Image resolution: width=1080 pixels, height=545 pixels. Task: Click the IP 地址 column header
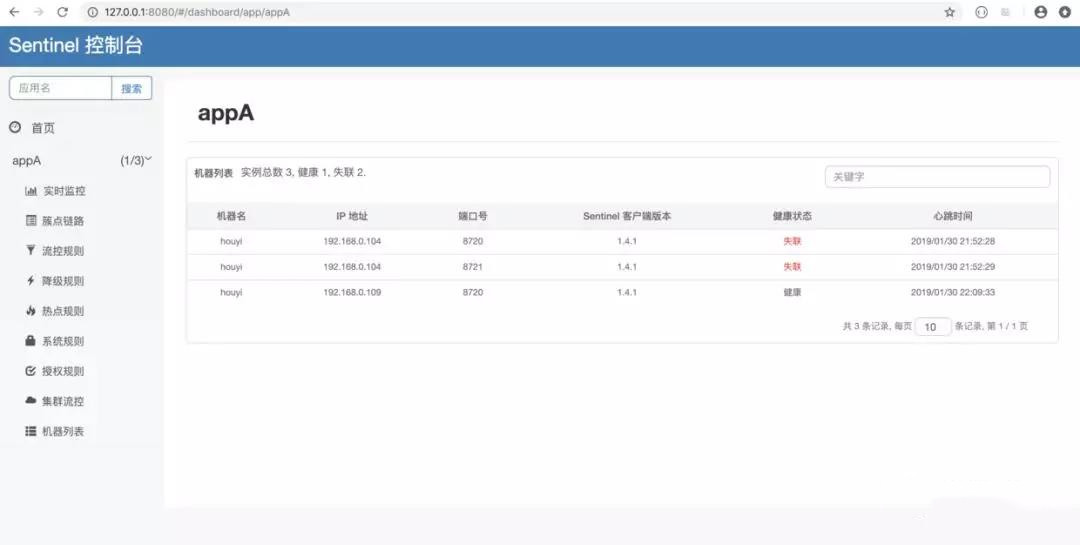(x=352, y=216)
